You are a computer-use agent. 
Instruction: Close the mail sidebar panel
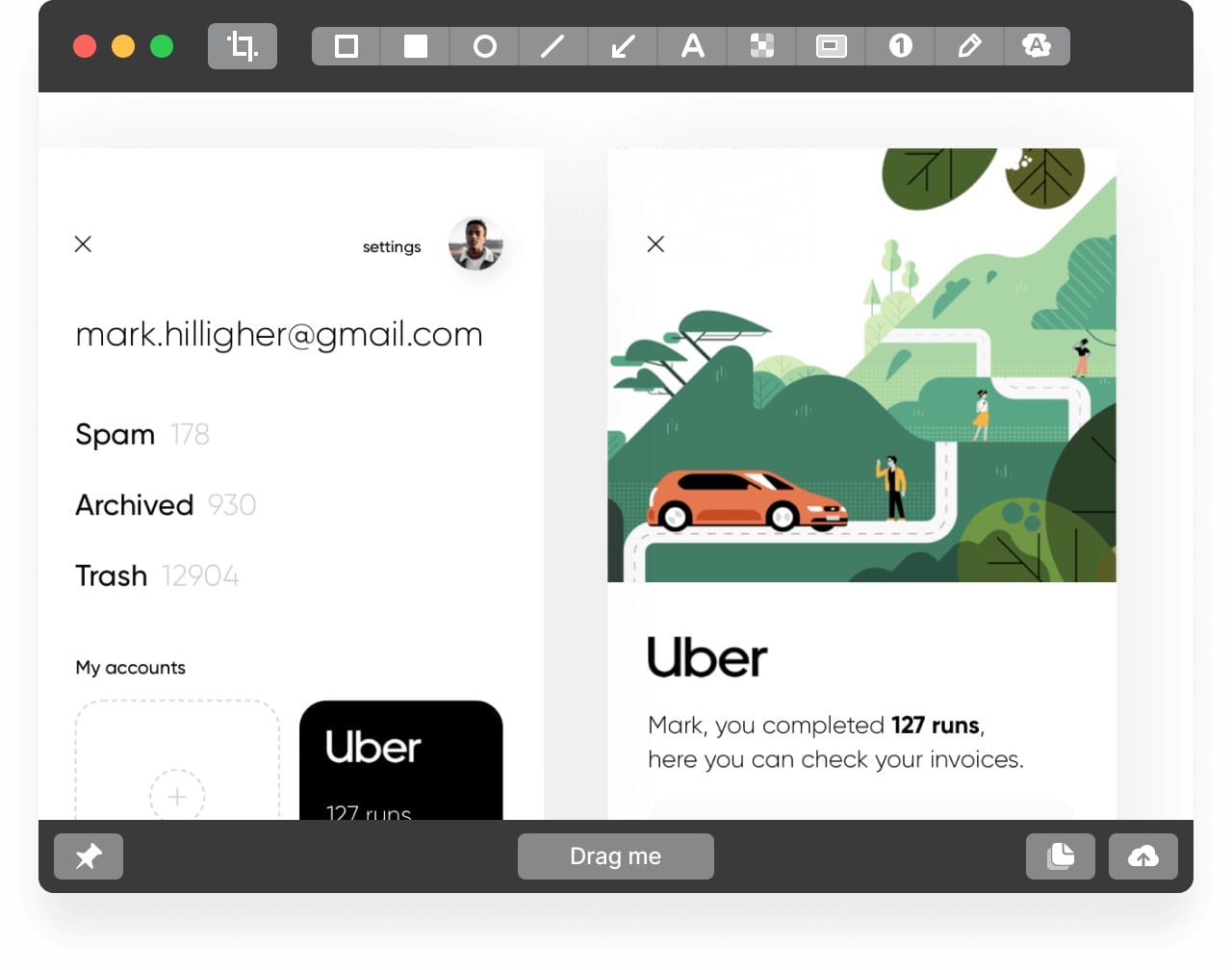(x=84, y=244)
